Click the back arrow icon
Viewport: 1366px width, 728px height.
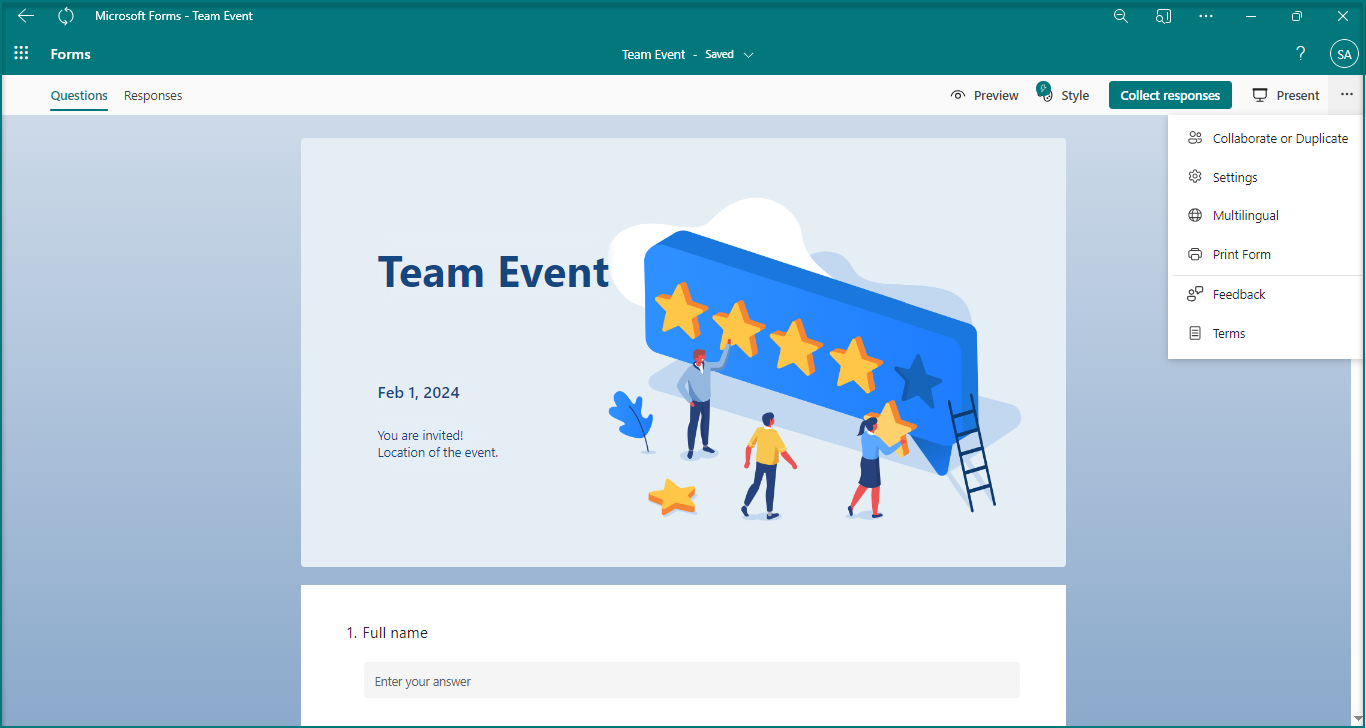click(x=26, y=16)
